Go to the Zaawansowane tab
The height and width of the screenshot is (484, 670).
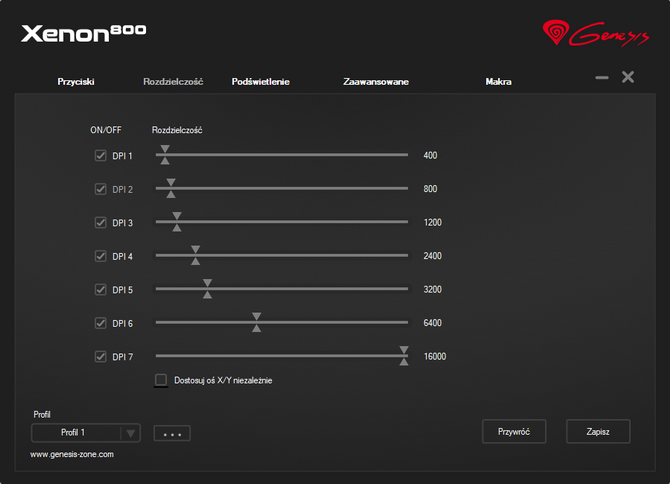coord(376,82)
